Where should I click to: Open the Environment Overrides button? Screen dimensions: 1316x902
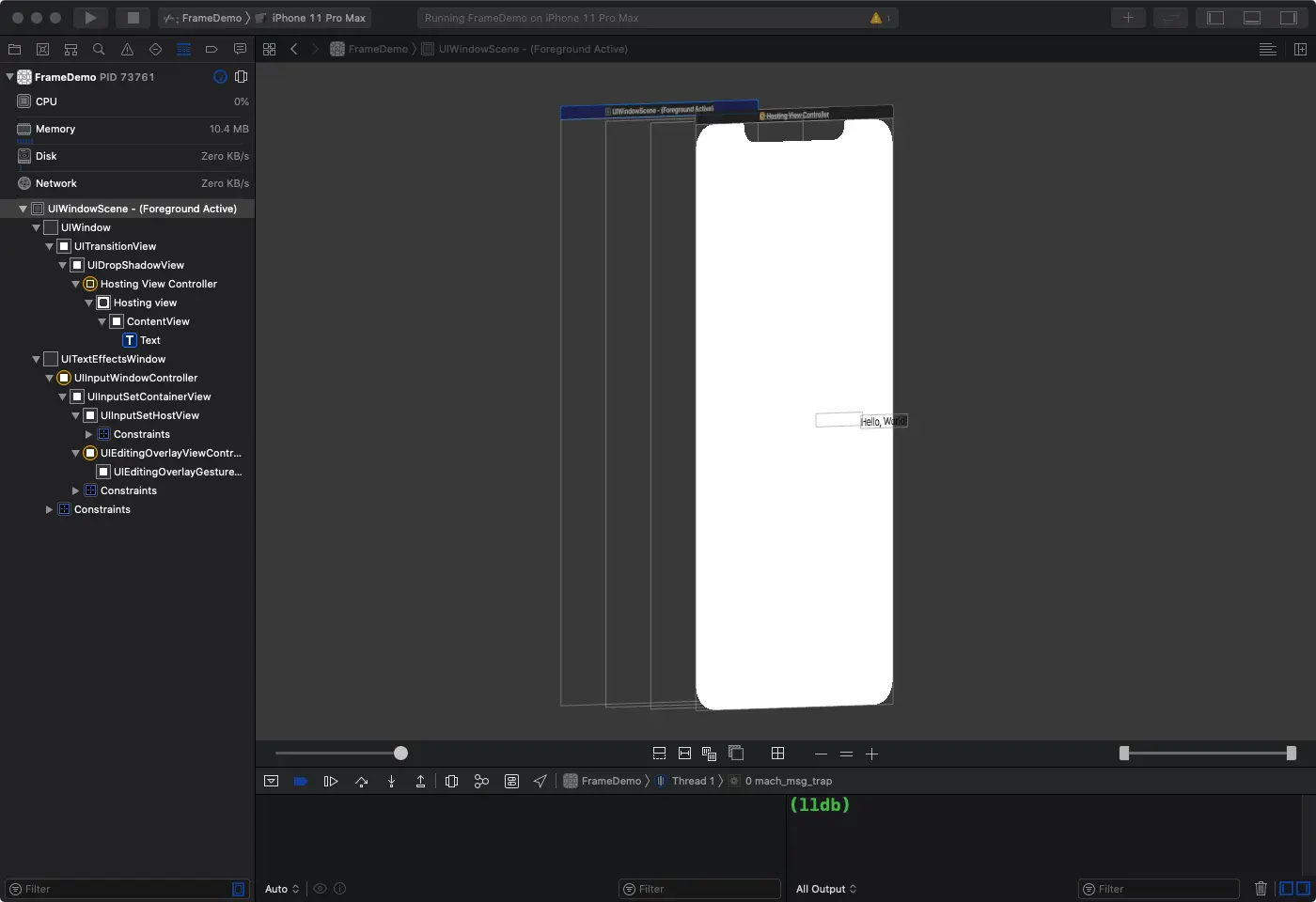pos(511,781)
